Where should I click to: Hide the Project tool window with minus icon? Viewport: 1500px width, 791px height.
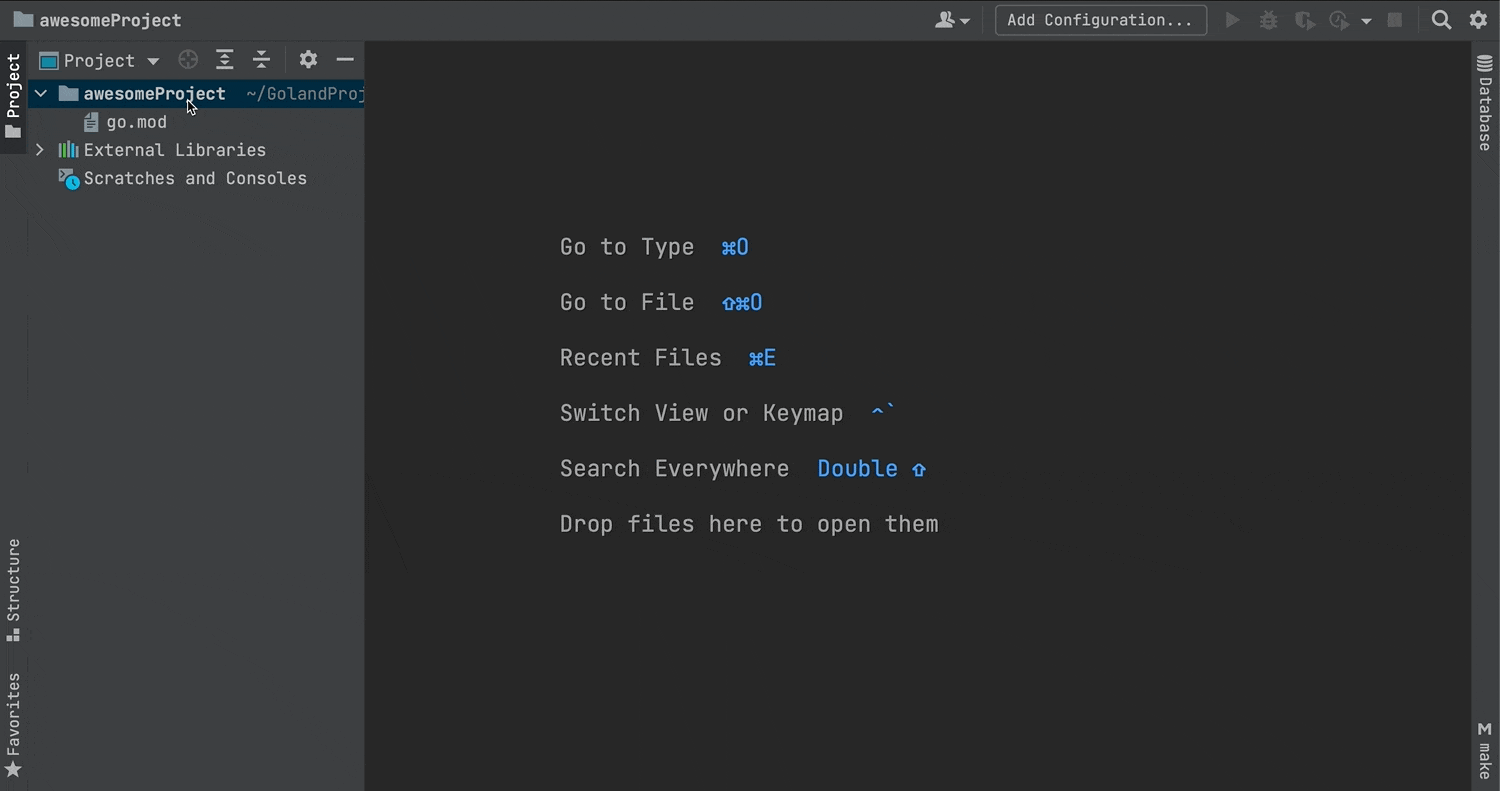[345, 60]
